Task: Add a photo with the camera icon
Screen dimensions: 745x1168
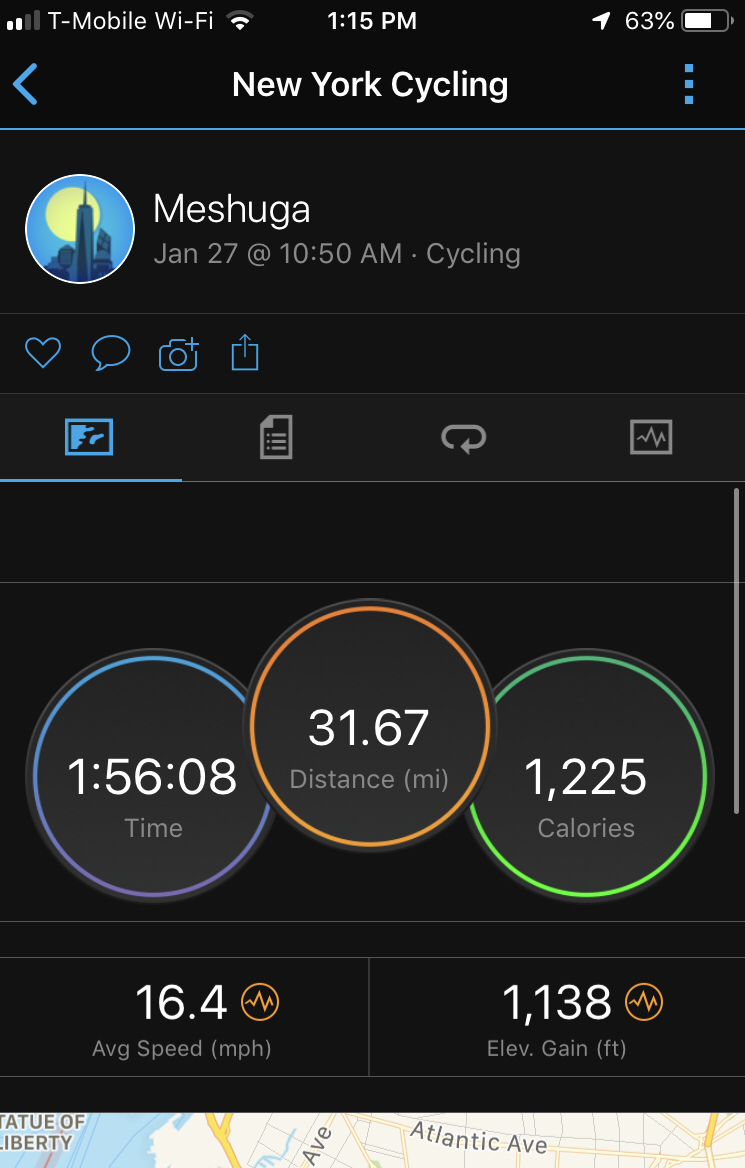Action: 179,354
